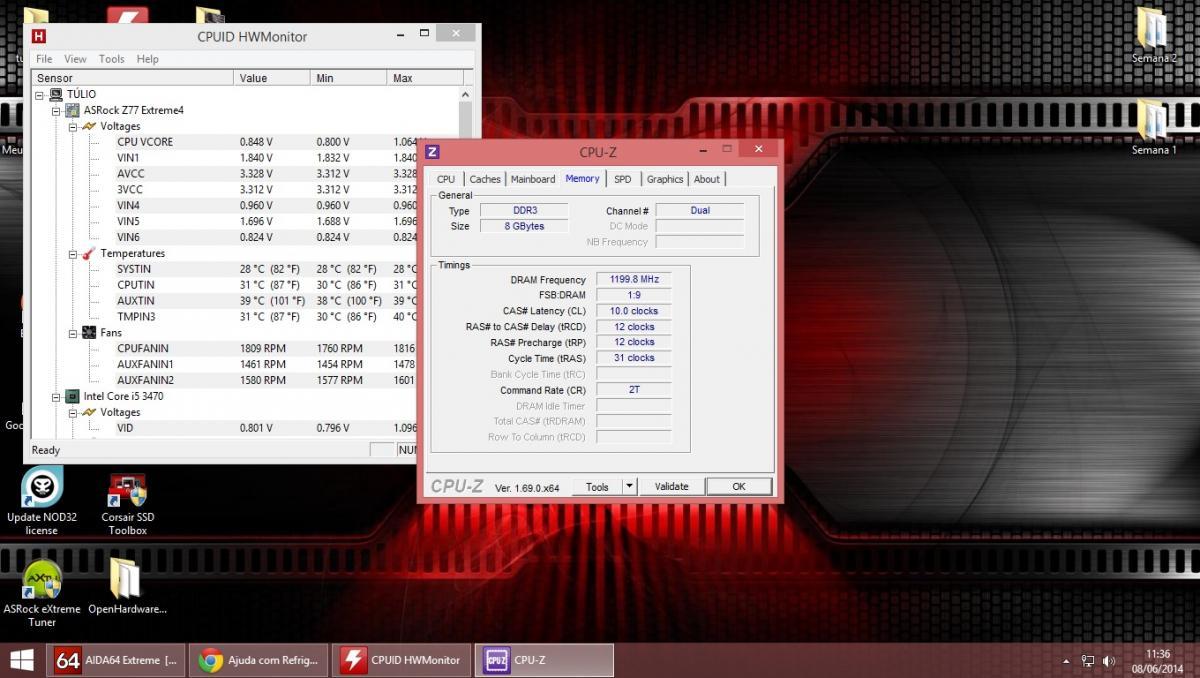Click the Channel # field showing Dual

(700, 211)
